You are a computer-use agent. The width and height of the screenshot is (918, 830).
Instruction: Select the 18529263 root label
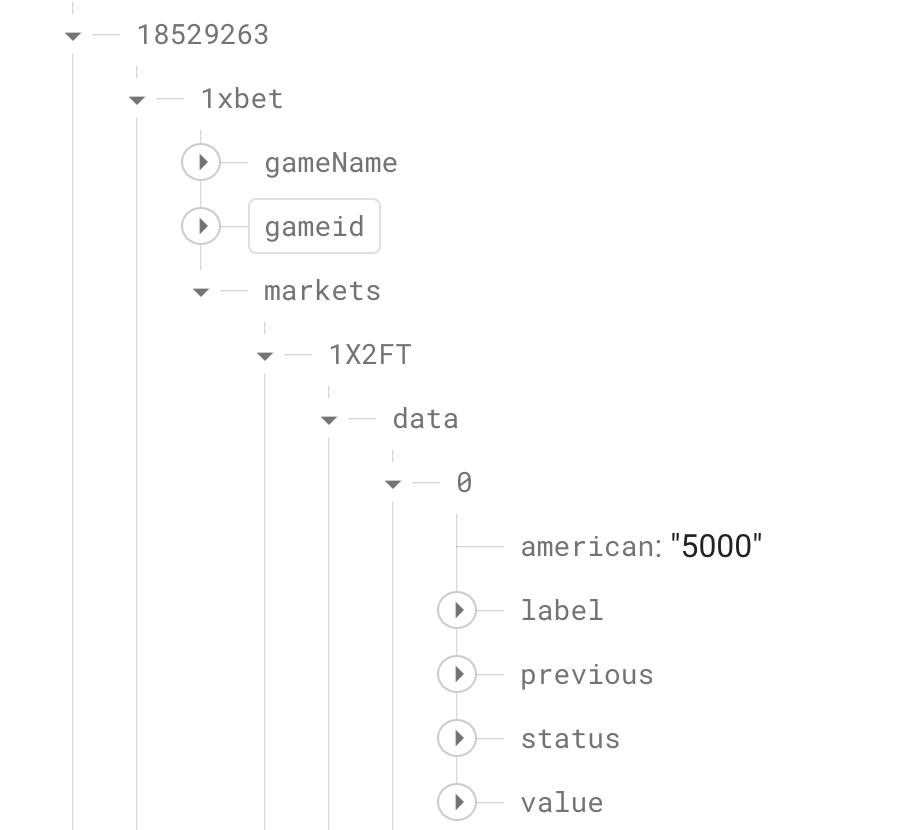click(x=202, y=34)
